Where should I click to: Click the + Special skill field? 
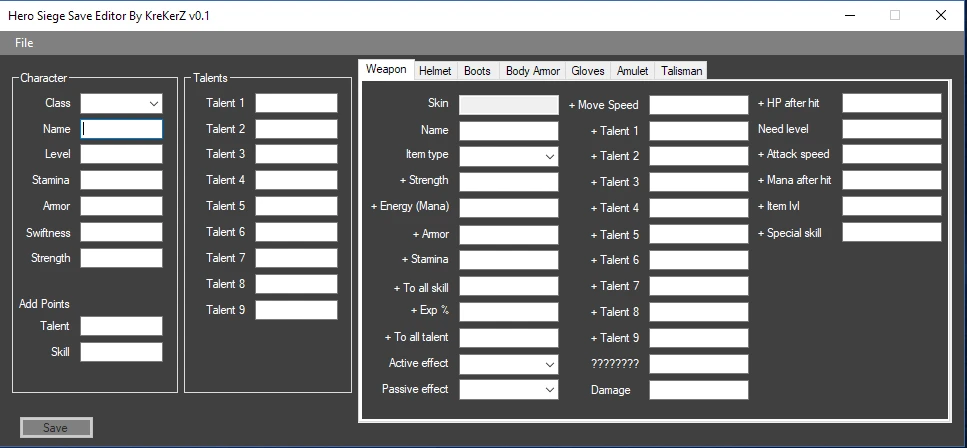[x=892, y=232]
